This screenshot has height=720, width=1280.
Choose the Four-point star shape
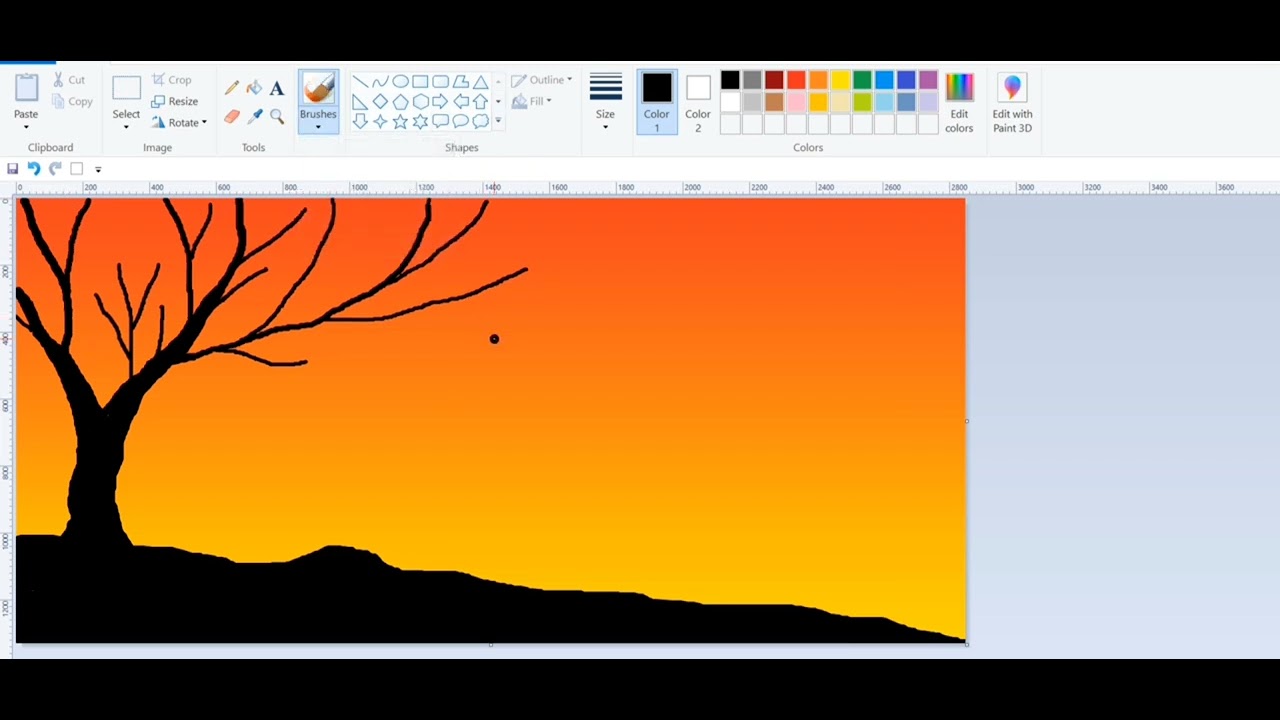click(x=380, y=122)
